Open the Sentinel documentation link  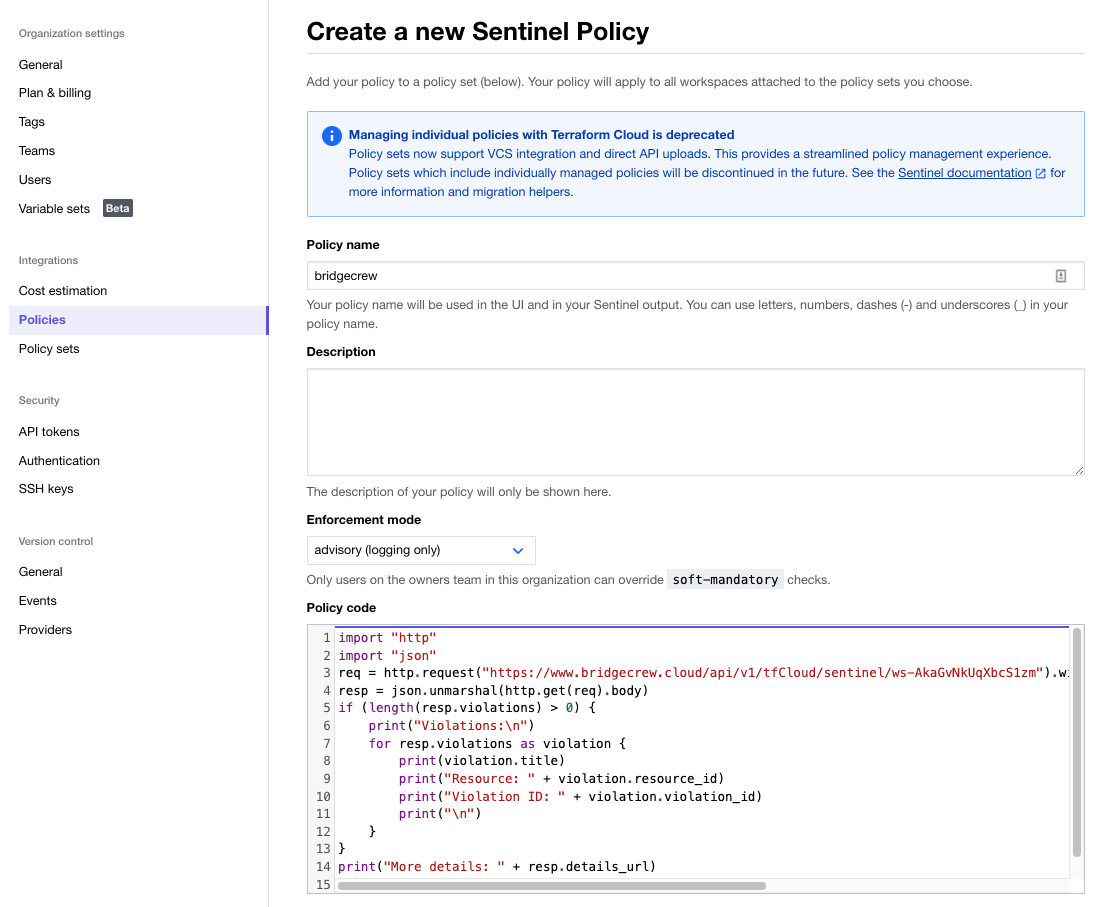tap(964, 173)
